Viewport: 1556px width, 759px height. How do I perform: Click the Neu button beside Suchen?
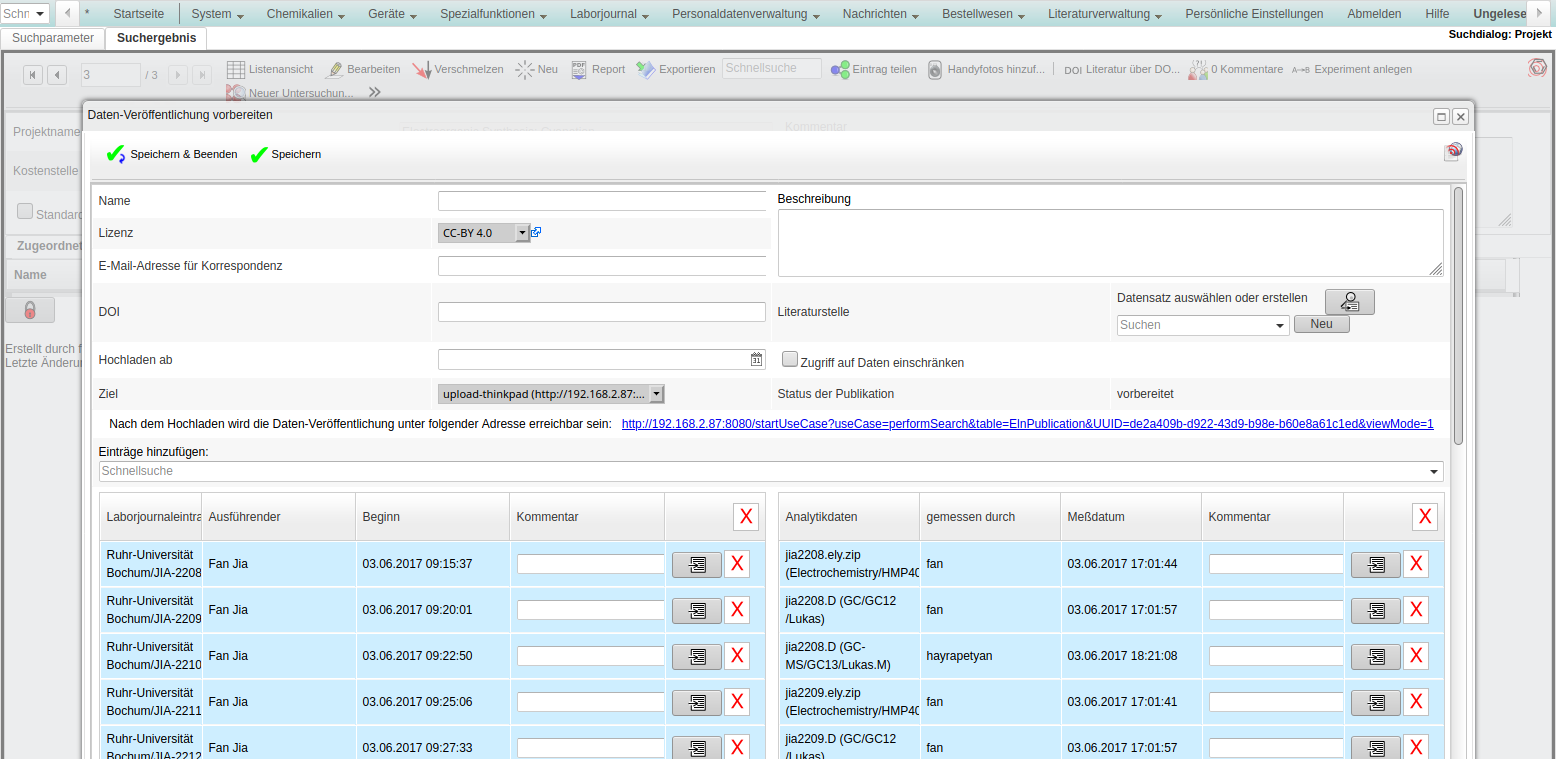(1321, 324)
